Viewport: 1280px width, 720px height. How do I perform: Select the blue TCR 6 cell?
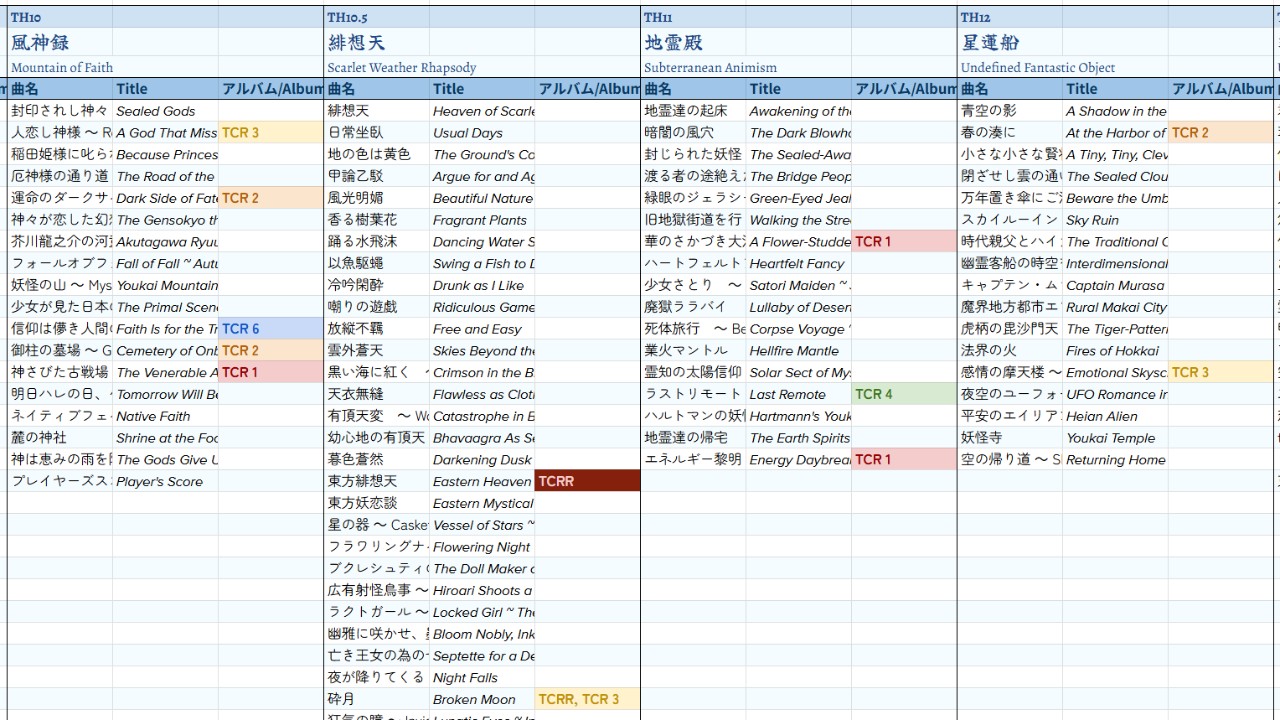pyautogui.click(x=270, y=329)
